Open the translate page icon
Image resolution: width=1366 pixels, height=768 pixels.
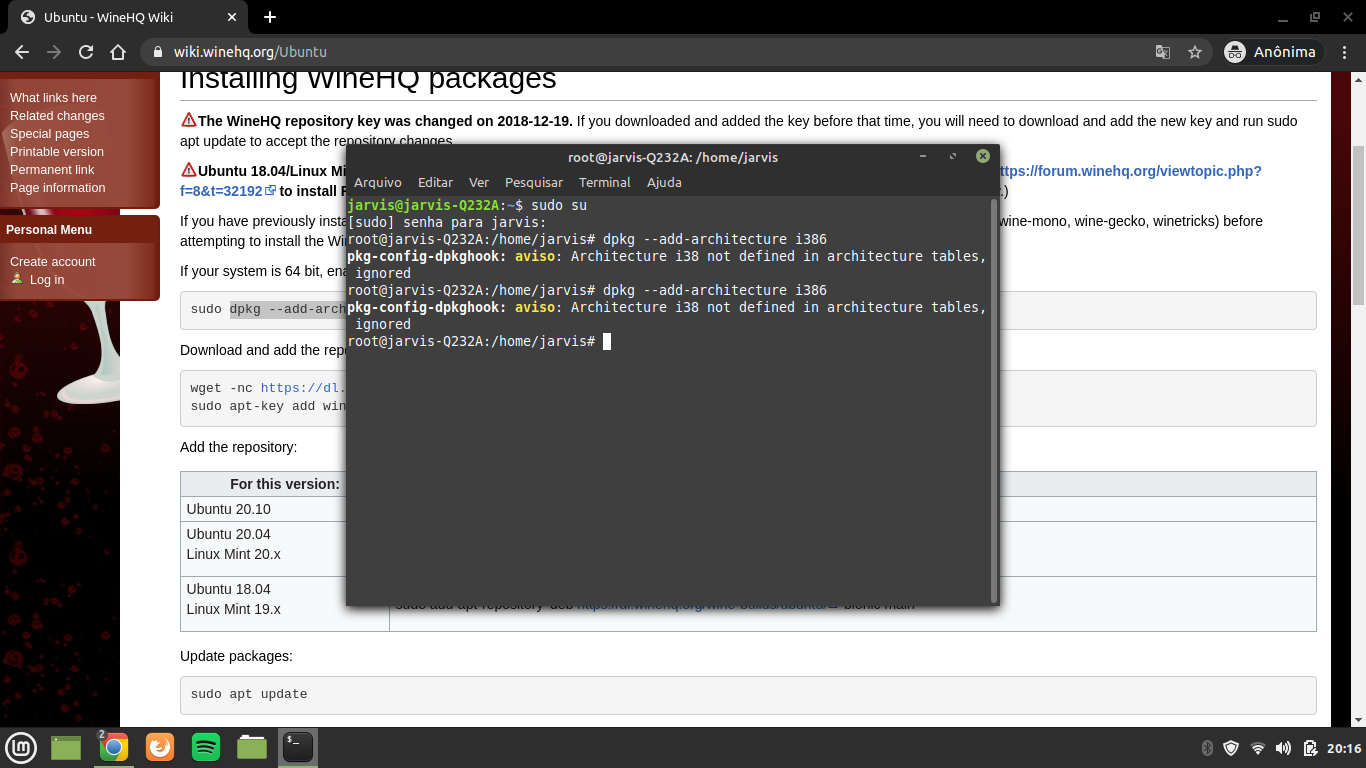tap(1162, 52)
